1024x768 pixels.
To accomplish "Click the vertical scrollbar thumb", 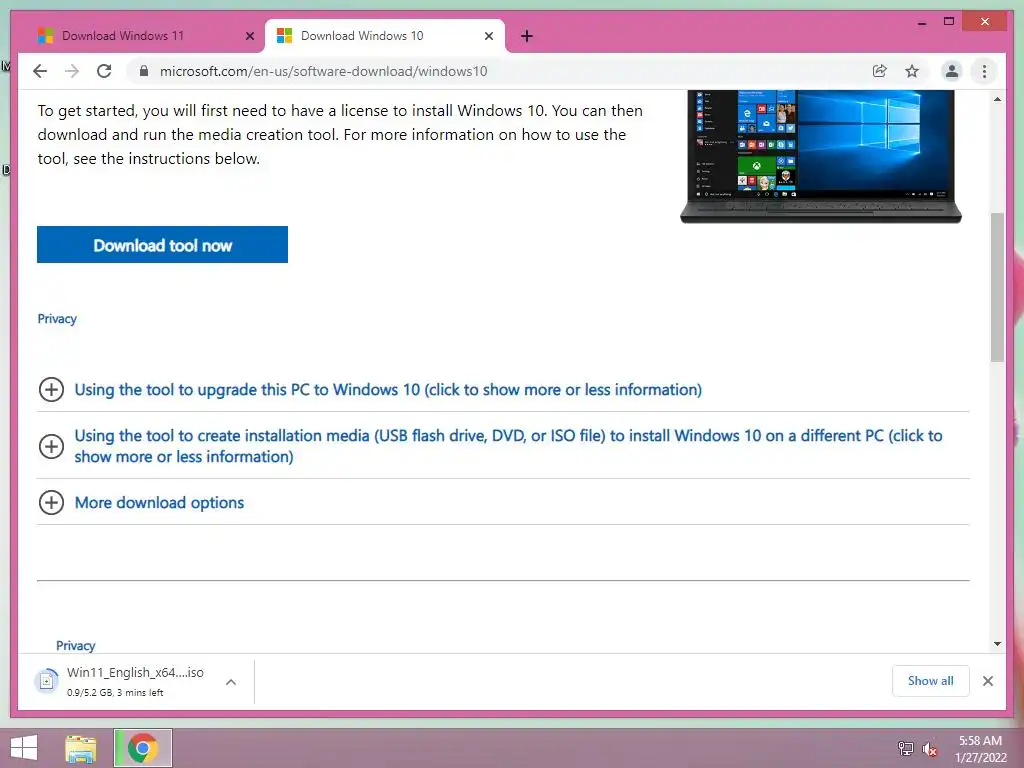I will 997,287.
